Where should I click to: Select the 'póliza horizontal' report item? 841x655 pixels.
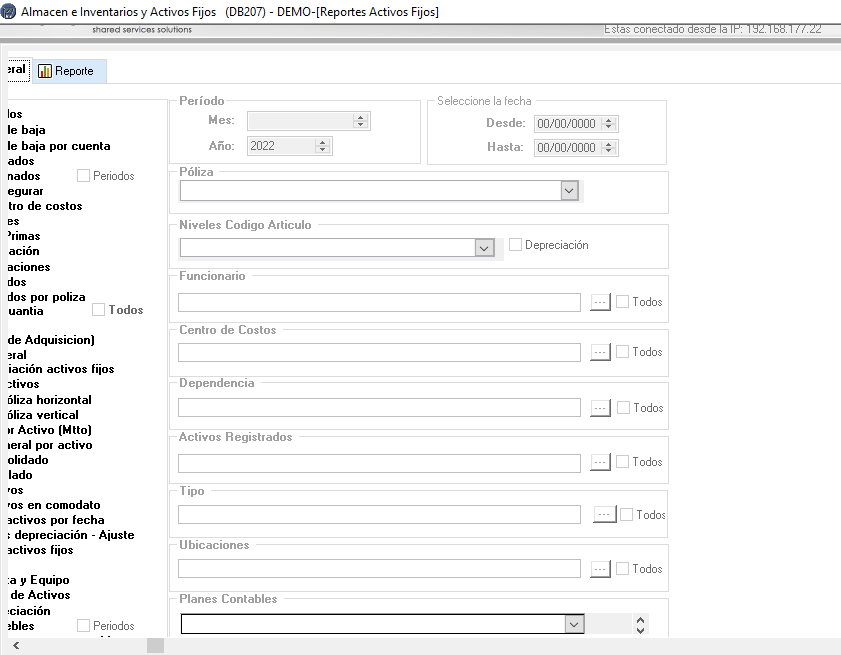tap(48, 400)
